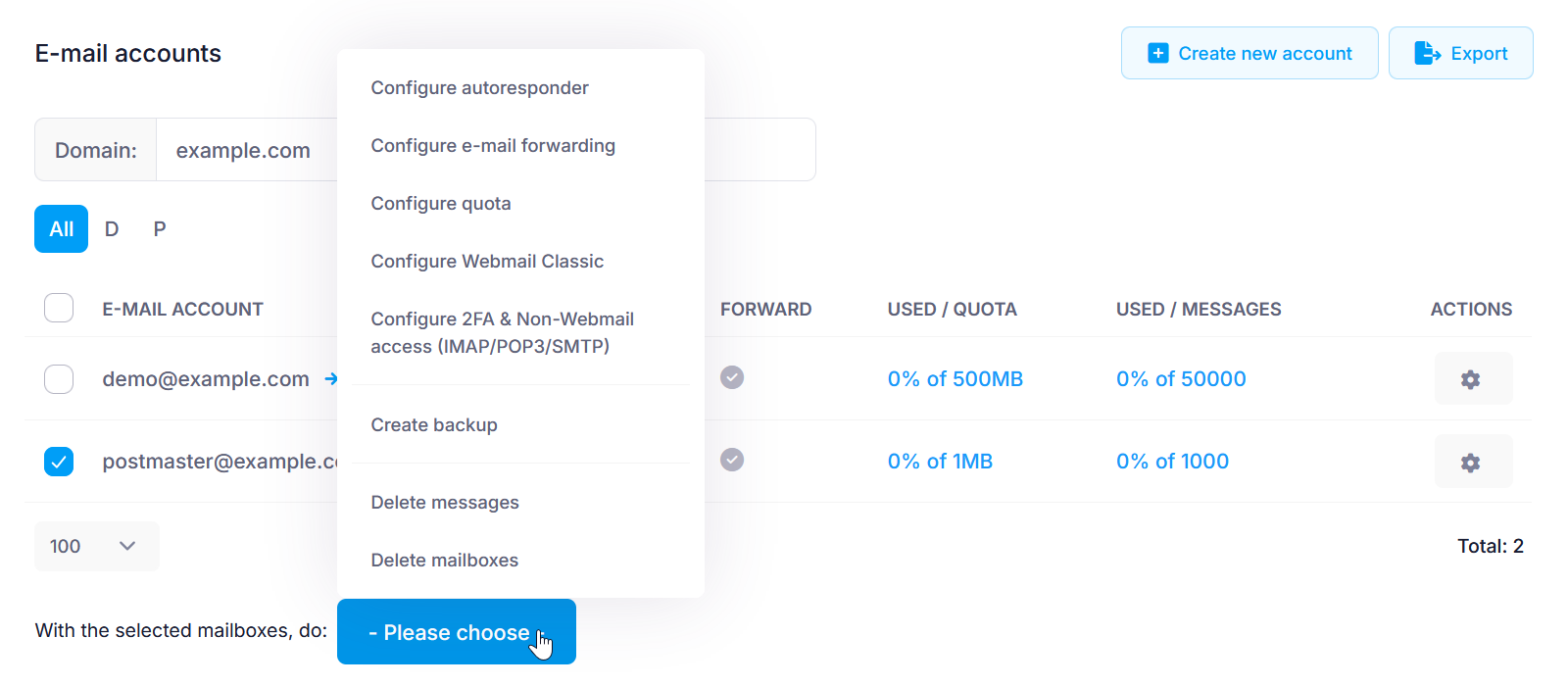Click the Export file icon
Image resolution: width=1568 pixels, height=686 pixels.
1427,53
